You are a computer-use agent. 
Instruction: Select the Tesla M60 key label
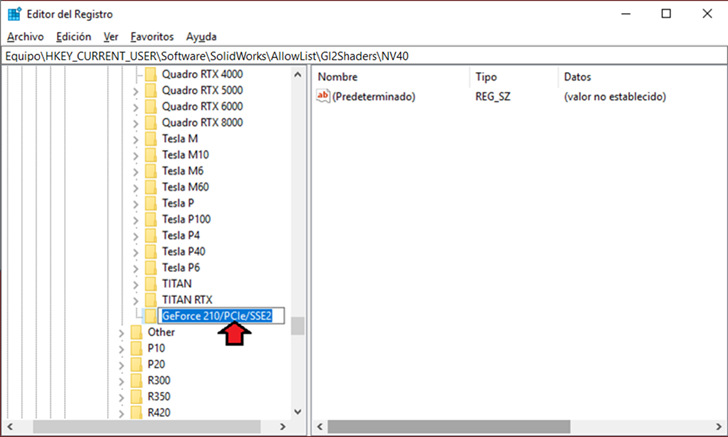click(x=185, y=187)
